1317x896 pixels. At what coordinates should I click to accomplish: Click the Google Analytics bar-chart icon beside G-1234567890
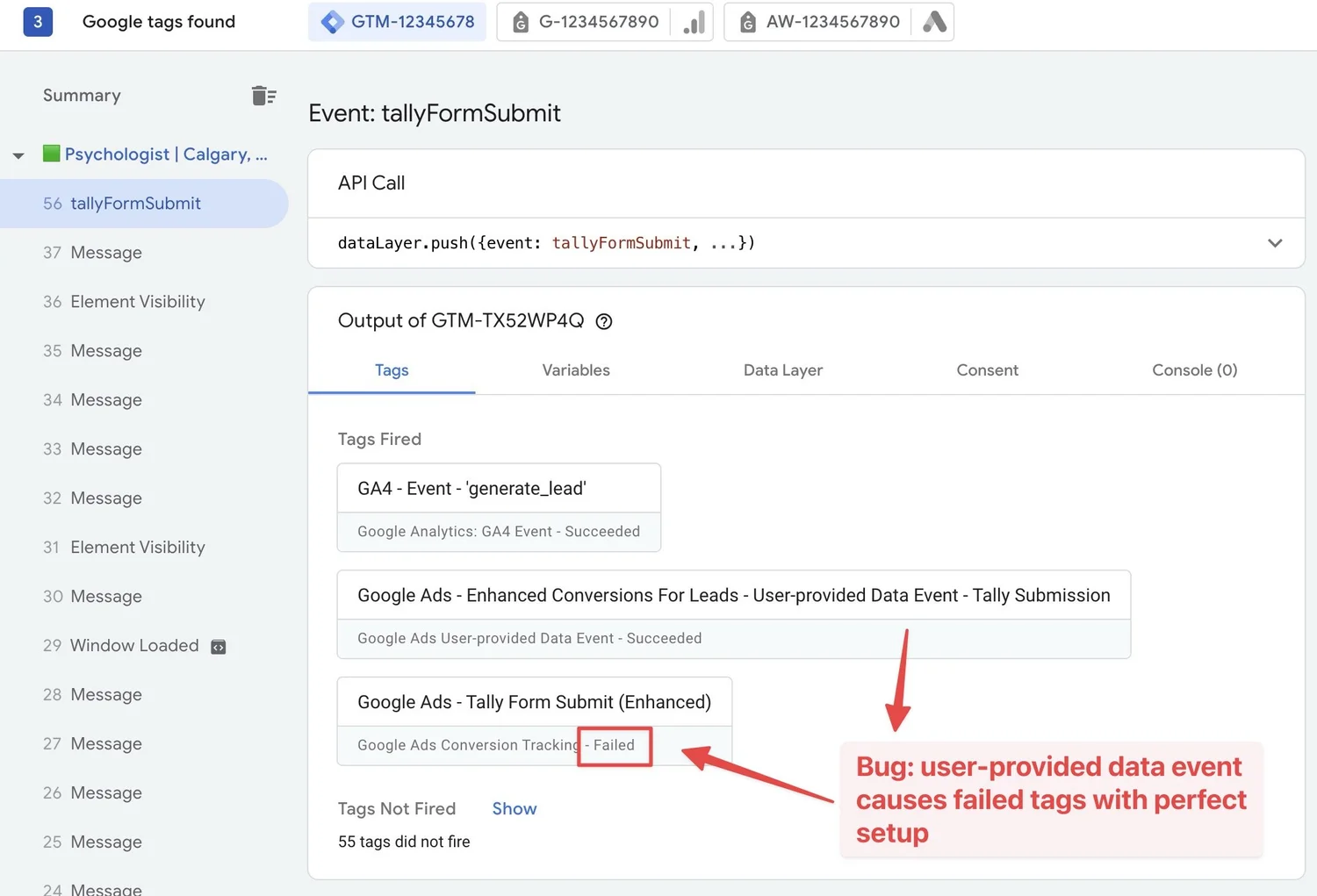[x=693, y=22]
